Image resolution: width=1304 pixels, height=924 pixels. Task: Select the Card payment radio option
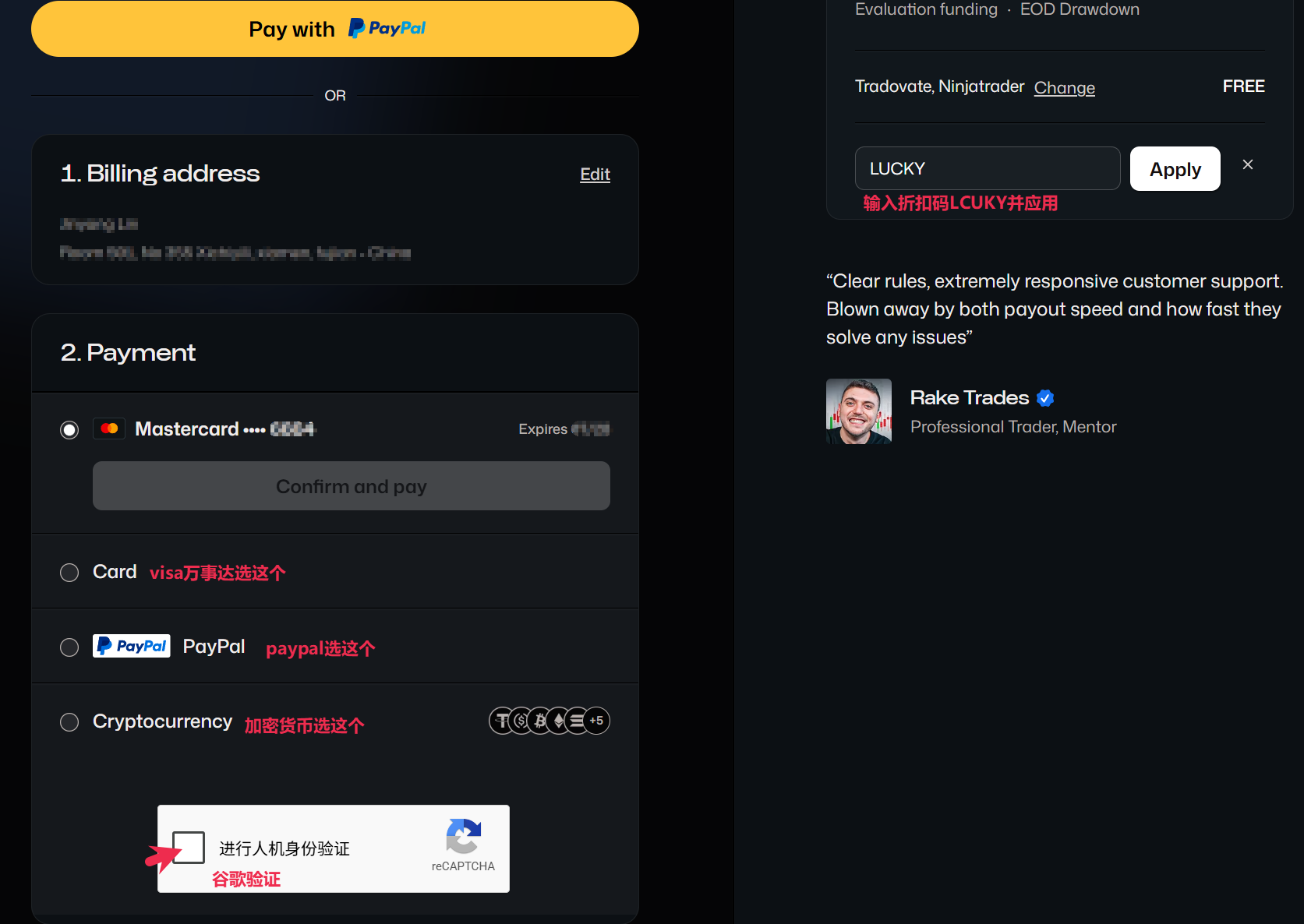(69, 573)
